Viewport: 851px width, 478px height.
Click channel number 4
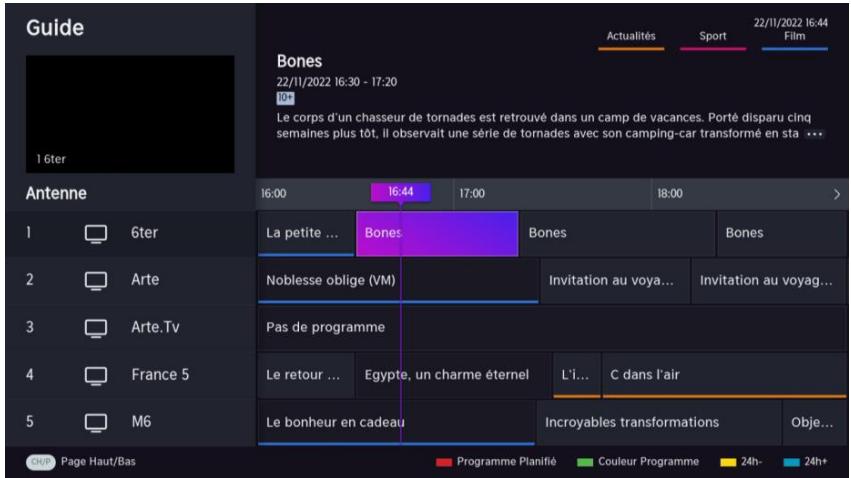pyautogui.click(x=30, y=374)
